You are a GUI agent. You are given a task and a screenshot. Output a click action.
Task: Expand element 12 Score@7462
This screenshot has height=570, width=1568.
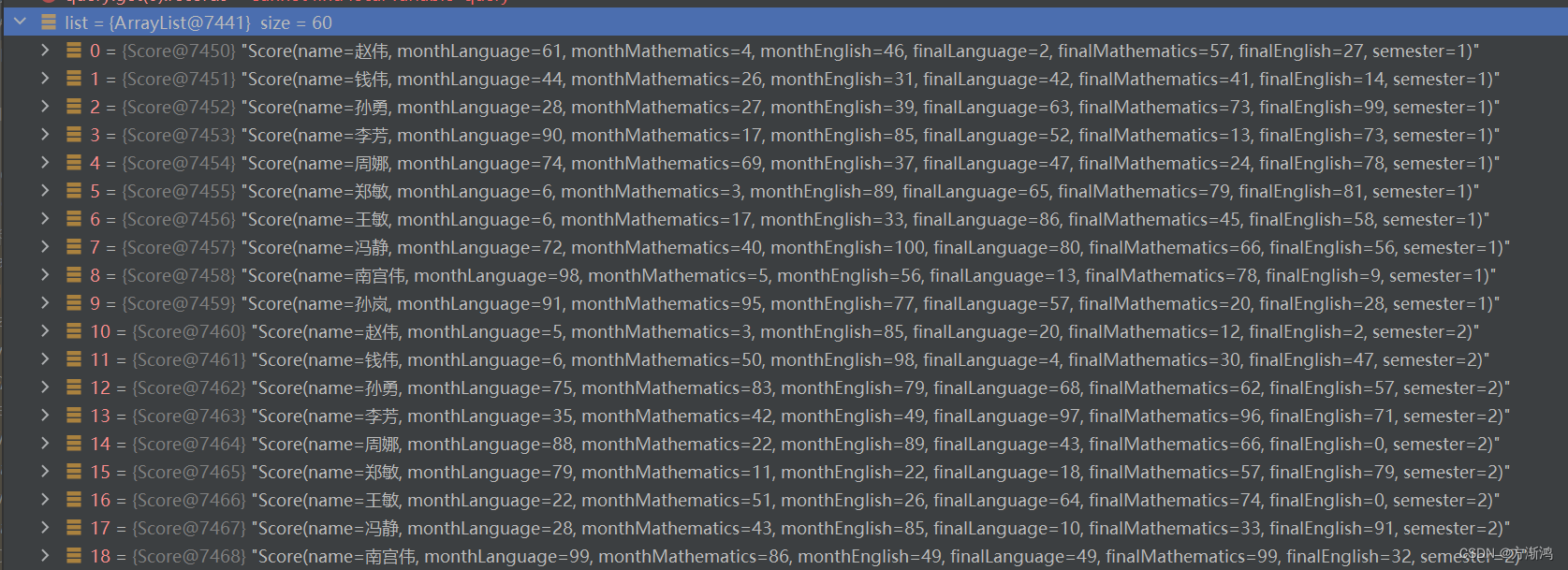(45, 387)
